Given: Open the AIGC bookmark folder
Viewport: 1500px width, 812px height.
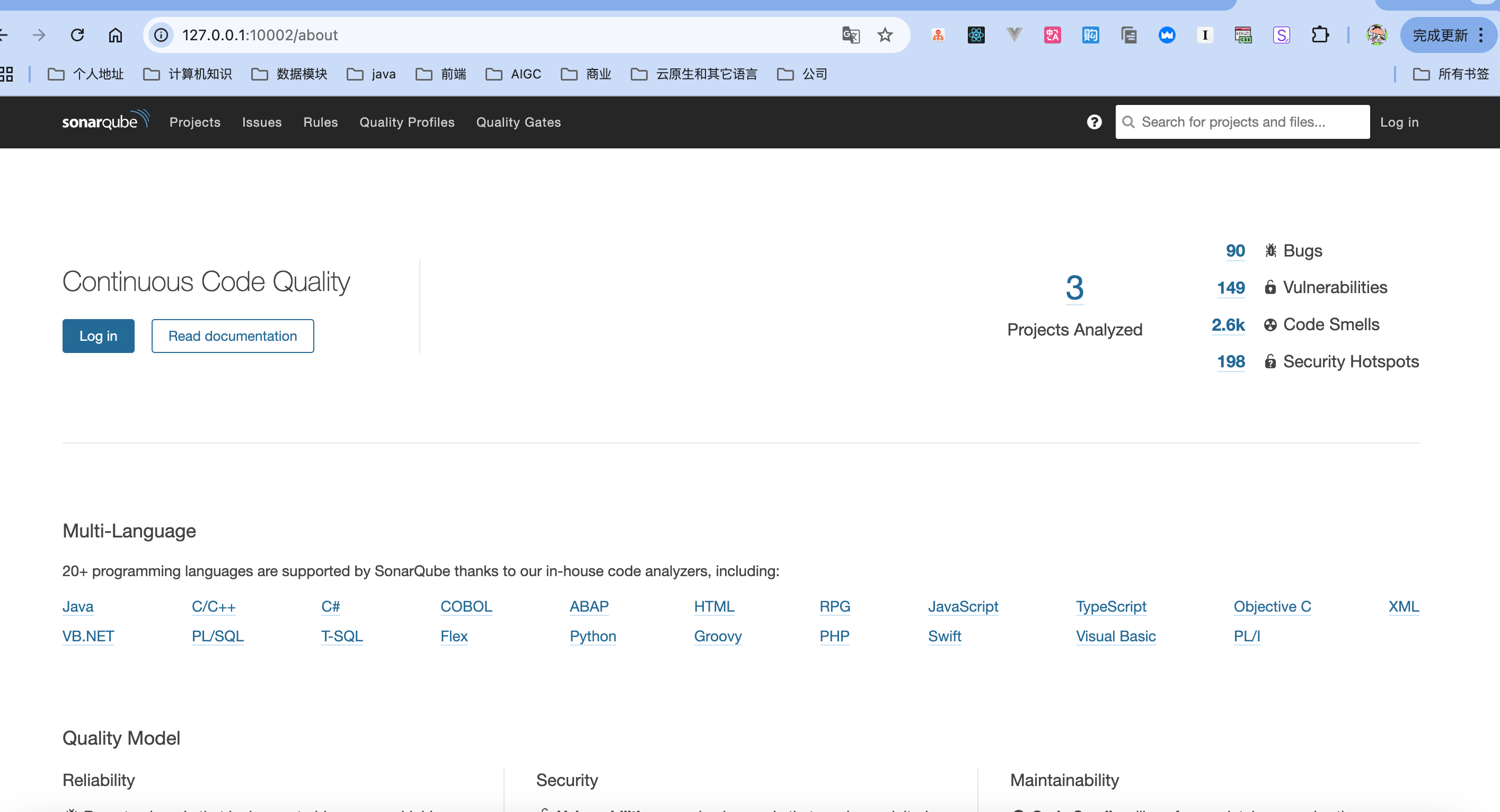Looking at the screenshot, I should pyautogui.click(x=514, y=74).
